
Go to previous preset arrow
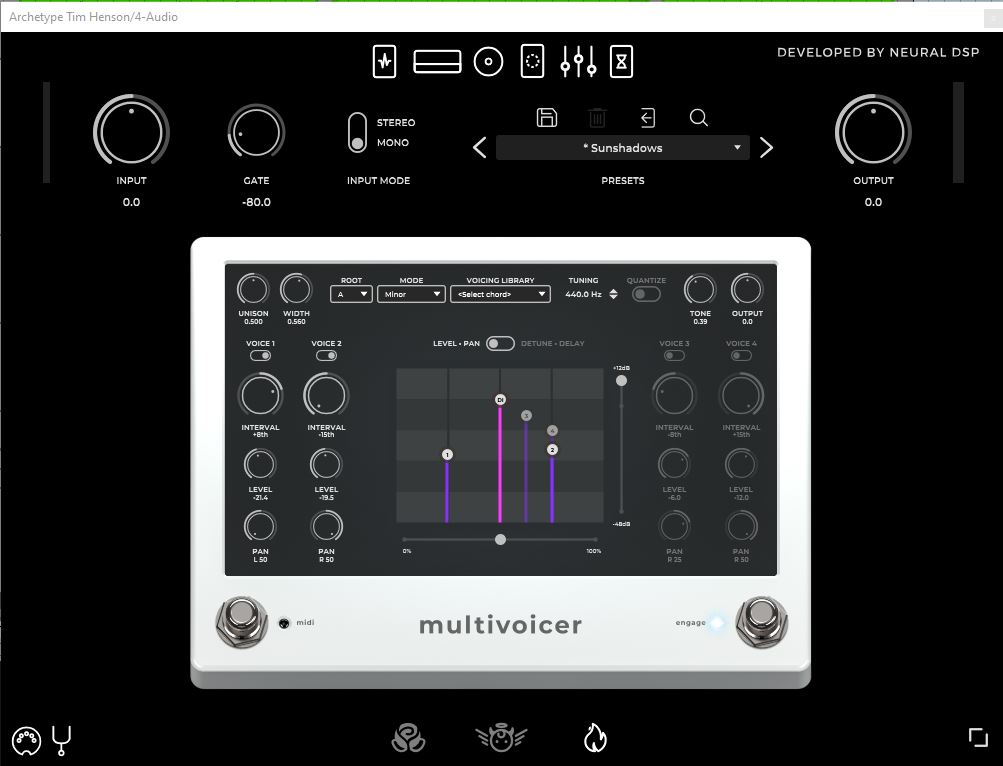tap(480, 148)
